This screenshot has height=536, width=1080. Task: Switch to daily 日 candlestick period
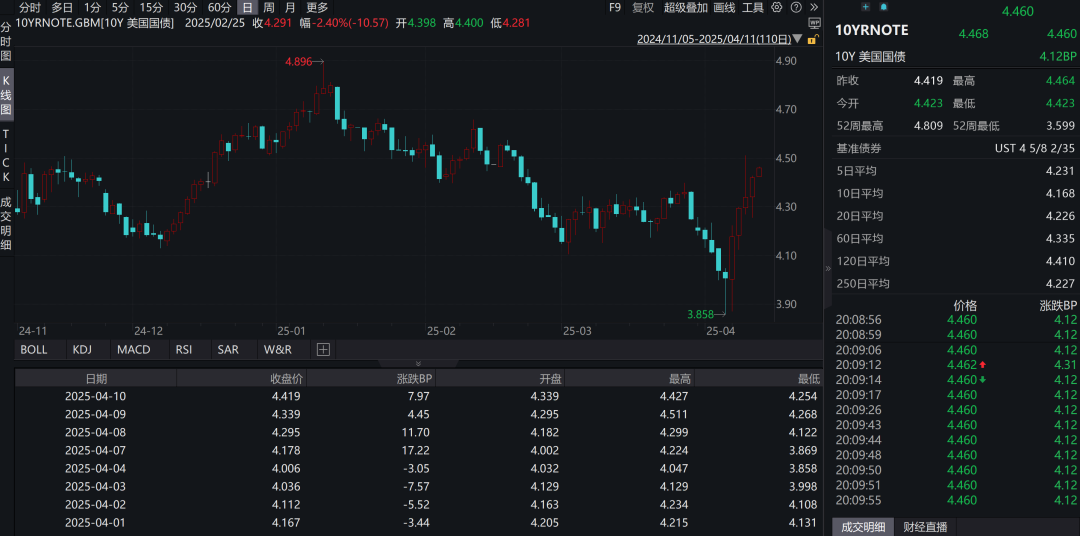(x=246, y=7)
